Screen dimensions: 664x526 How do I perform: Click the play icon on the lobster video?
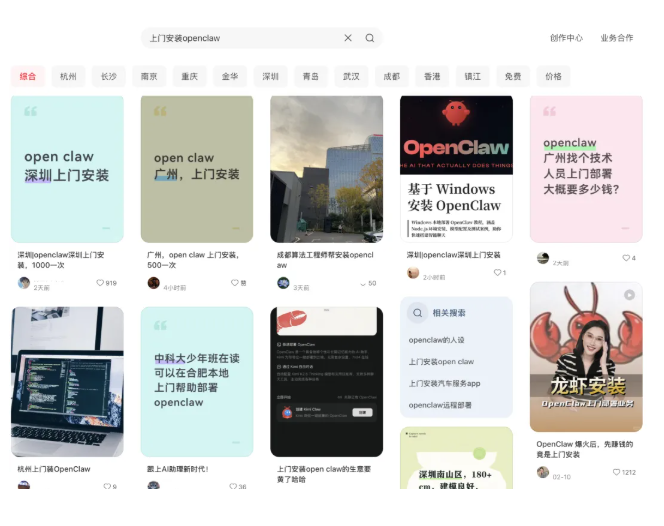629,295
